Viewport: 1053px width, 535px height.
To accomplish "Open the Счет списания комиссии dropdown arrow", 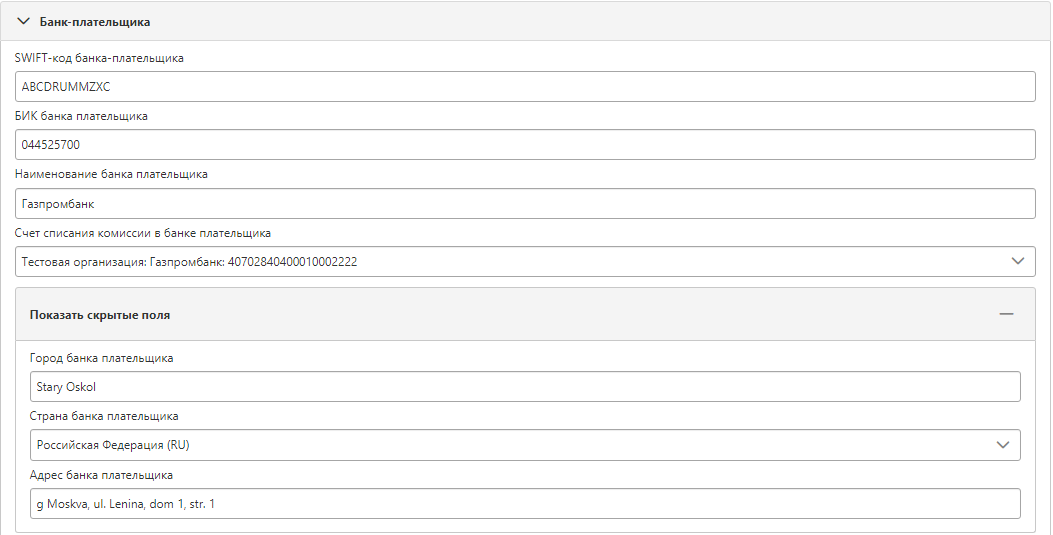I will (1017, 261).
